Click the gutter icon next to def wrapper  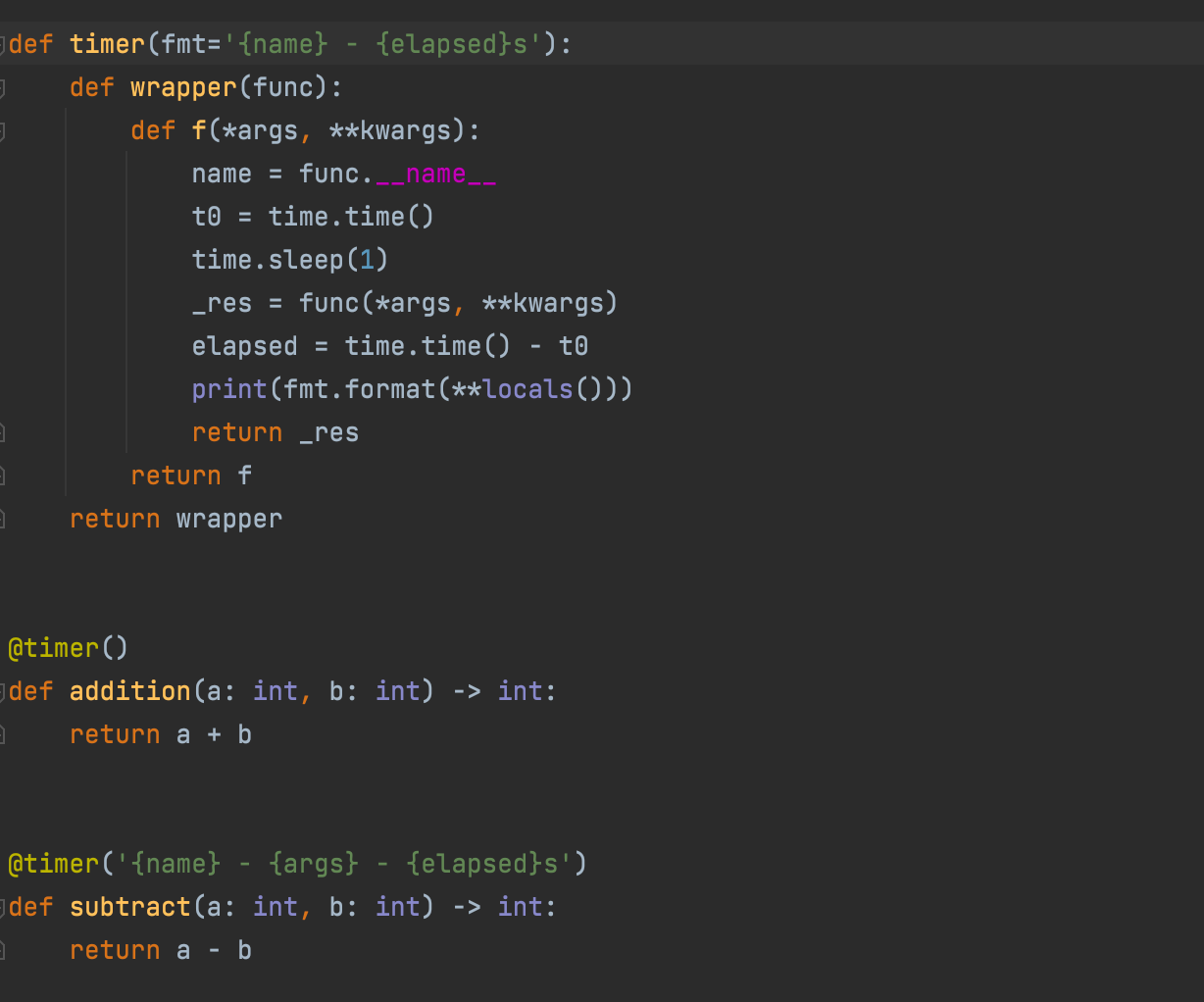tap(5, 86)
